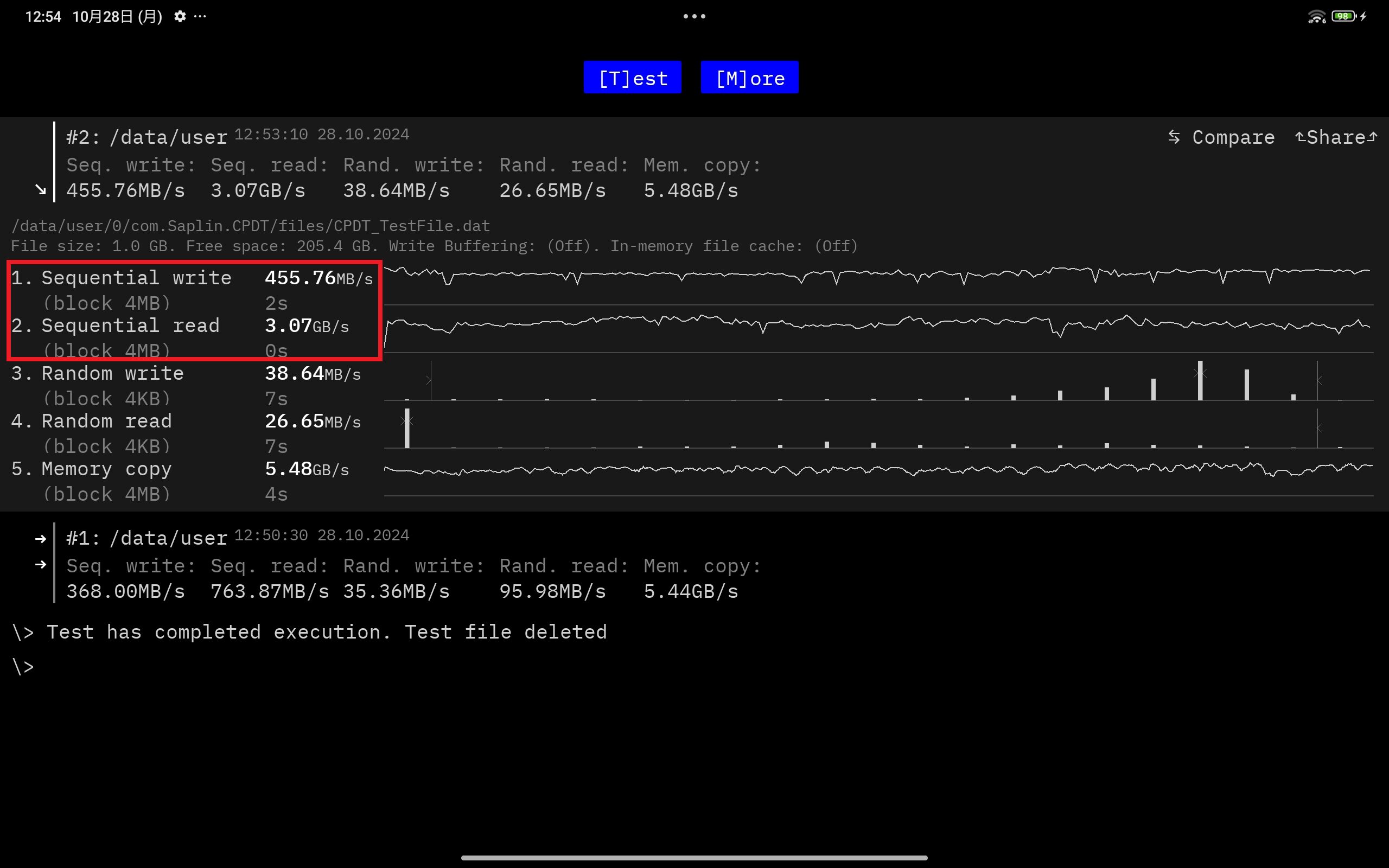1389x868 pixels.
Task: Tap the 3.07GB/s detailed value
Action: 307,325
